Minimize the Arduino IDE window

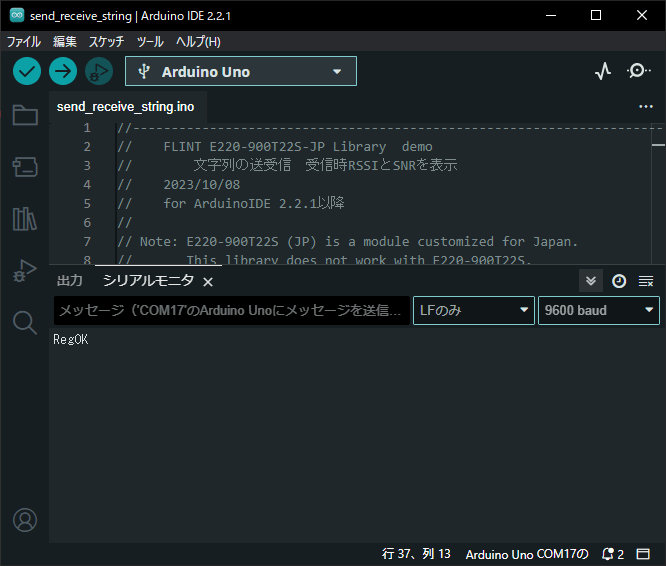[551, 15]
